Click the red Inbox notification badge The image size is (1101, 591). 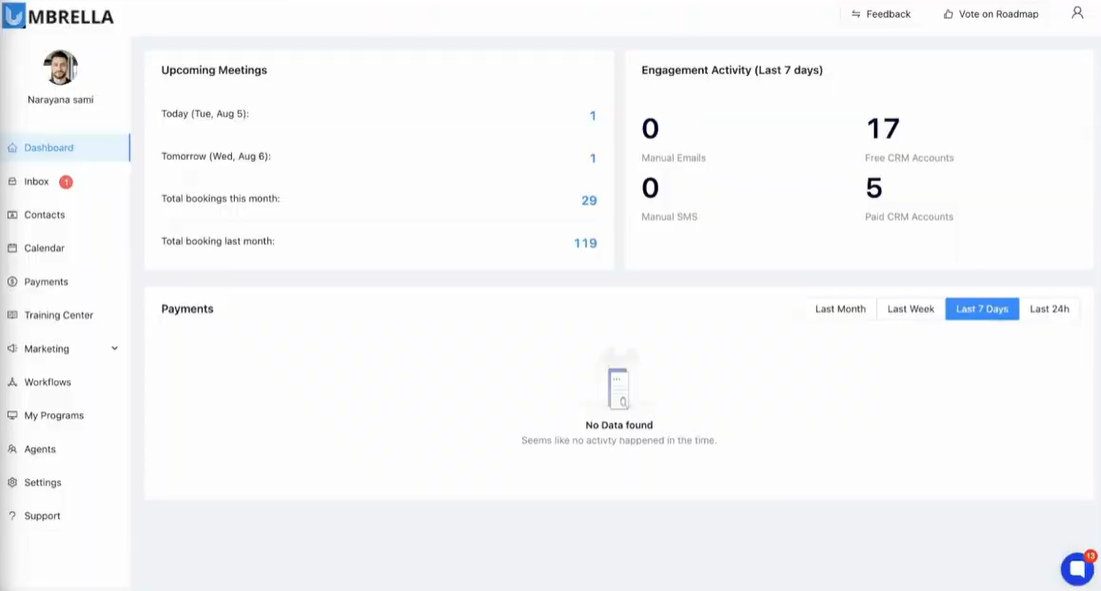click(x=66, y=182)
